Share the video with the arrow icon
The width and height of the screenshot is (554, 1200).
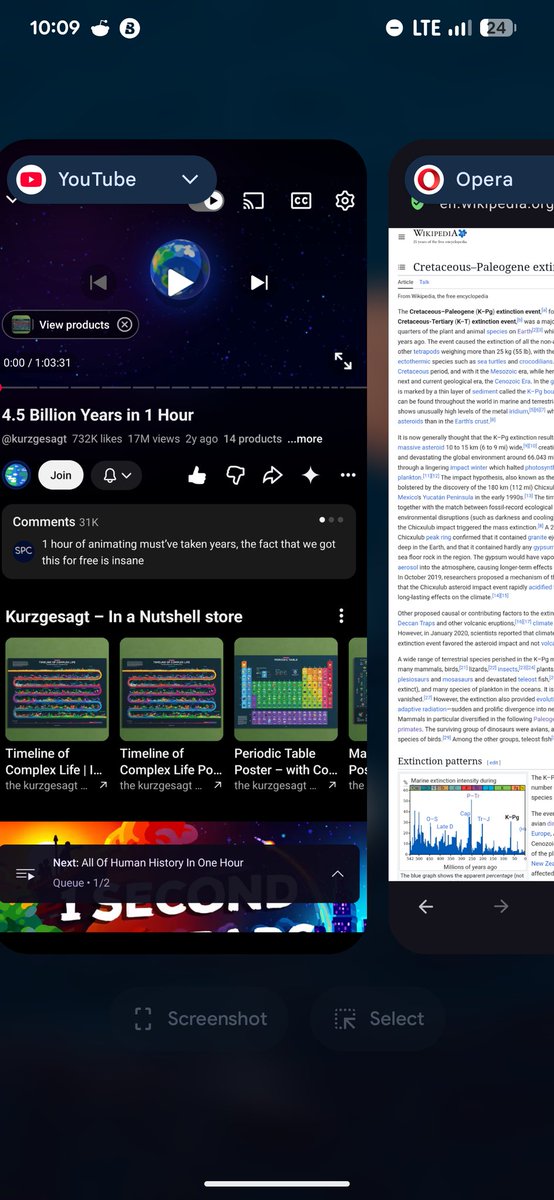[x=272, y=476]
